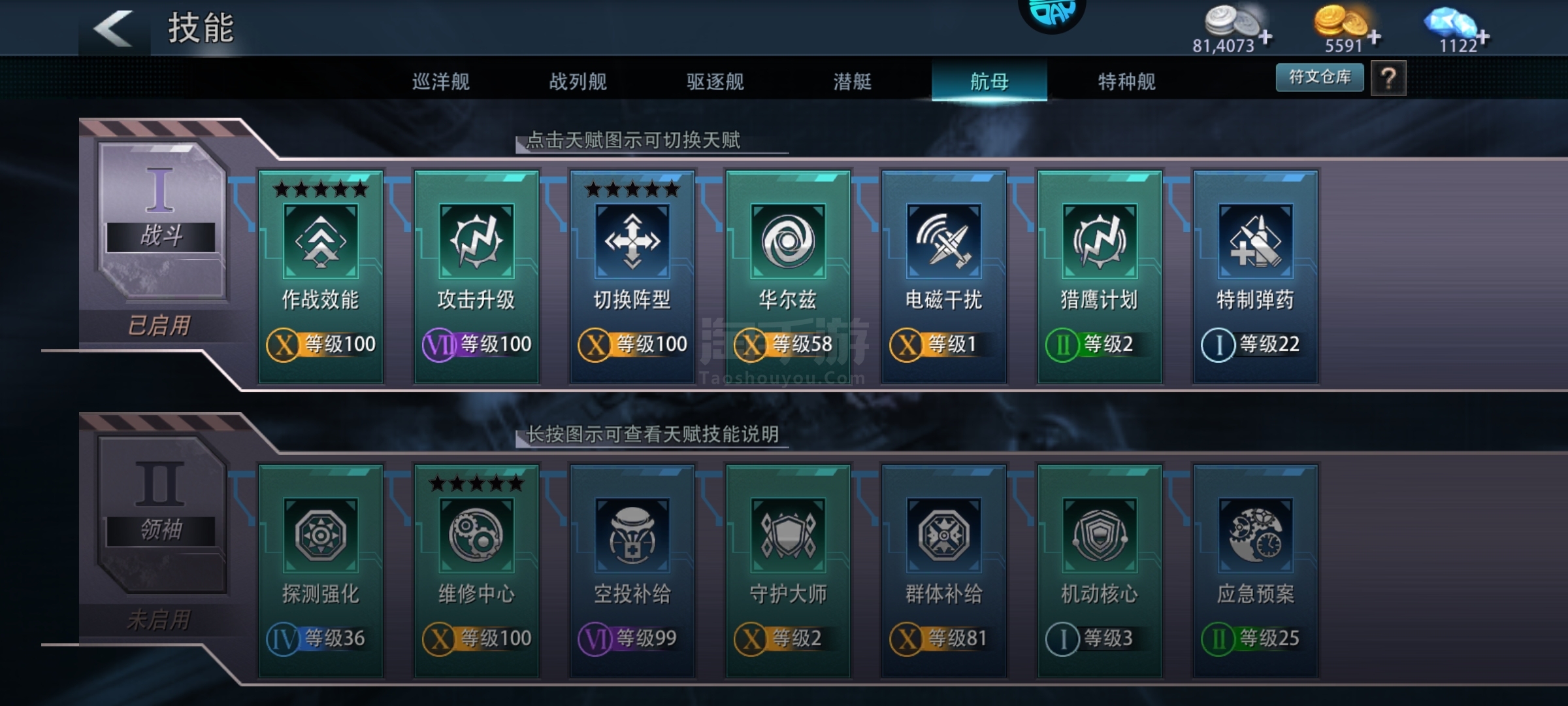Add diamonds using the plus icon

pos(1484,37)
